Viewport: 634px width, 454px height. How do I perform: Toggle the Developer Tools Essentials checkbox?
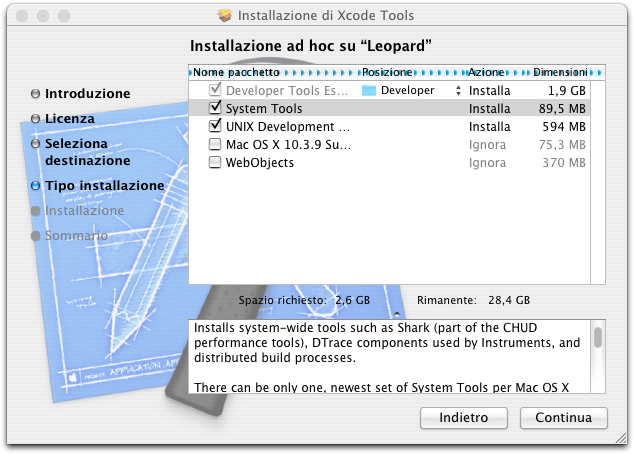click(x=215, y=89)
